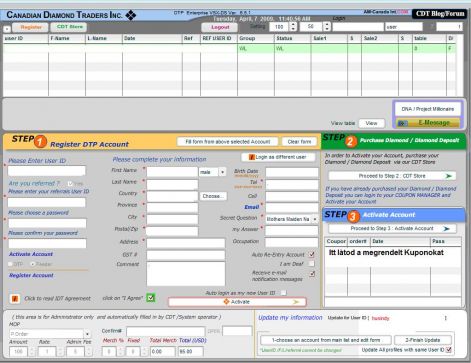471x363 pixels.
Task: Click the Comment text area
Action: (186, 273)
